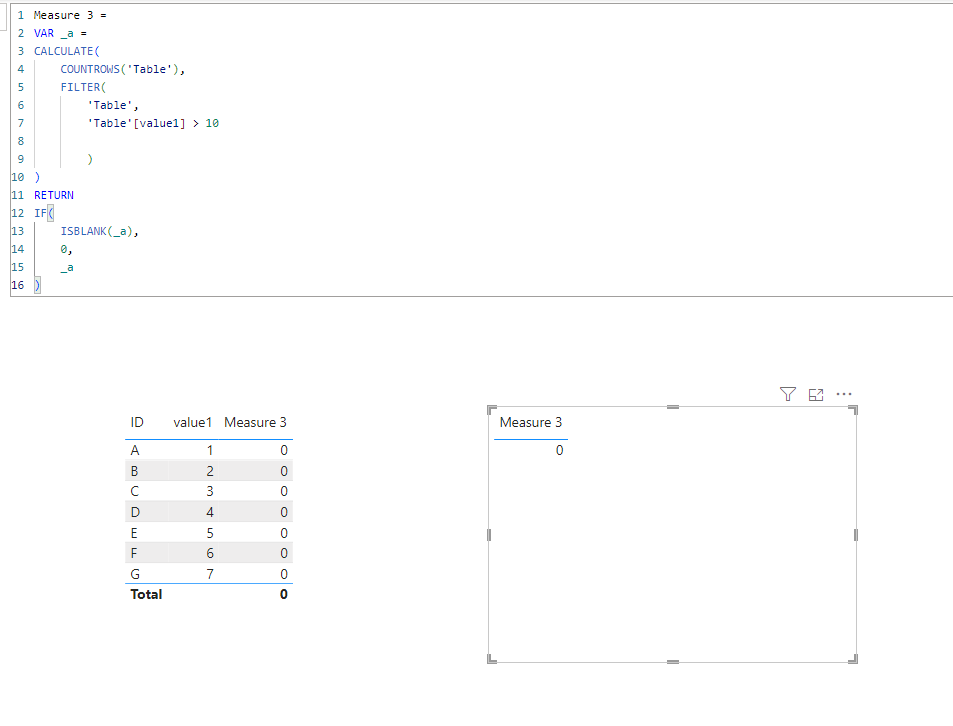Click COUNTROWS('Table') in formula line 4
Viewport: 953px width, 726px height.
[x=119, y=69]
